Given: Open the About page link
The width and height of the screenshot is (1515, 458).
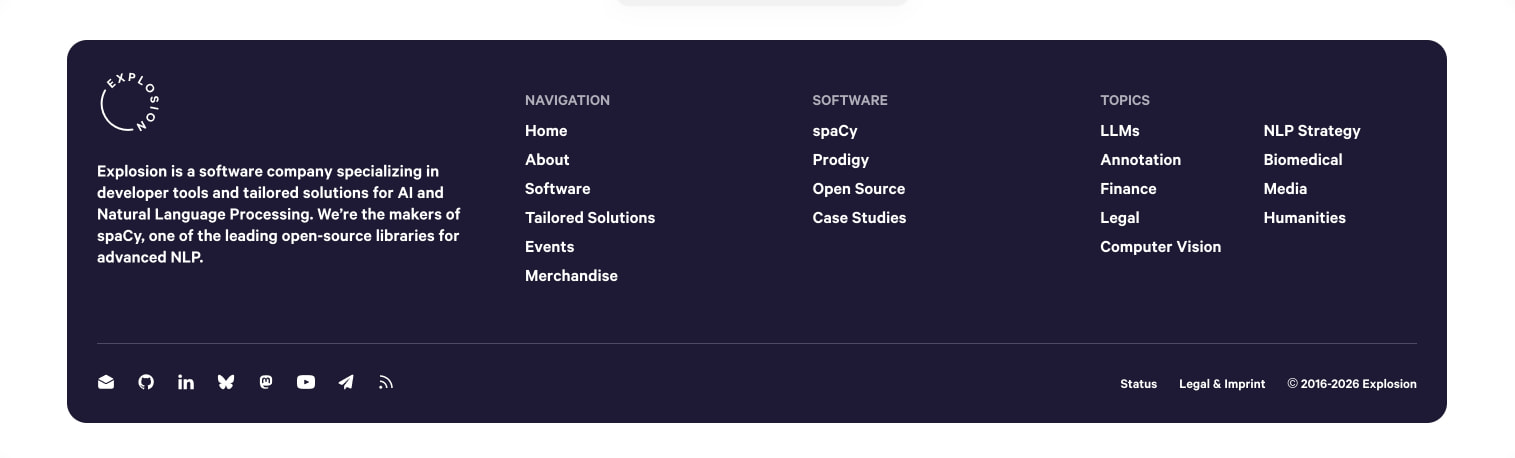Looking at the screenshot, I should pyautogui.click(x=547, y=160).
